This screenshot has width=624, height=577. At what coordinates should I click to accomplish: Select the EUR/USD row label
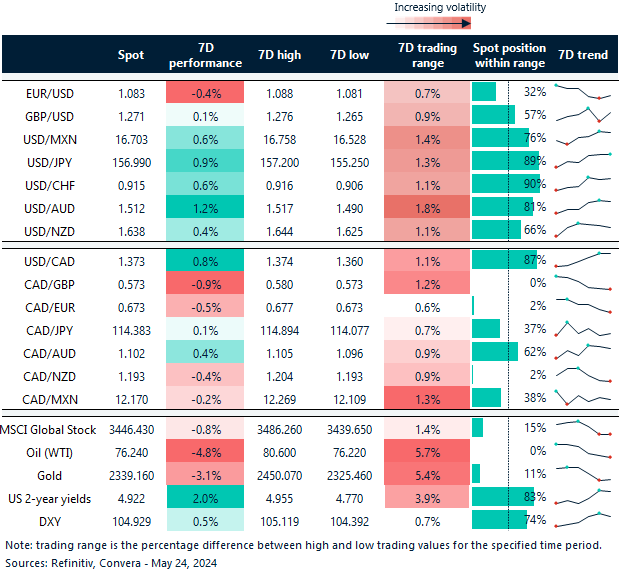(50, 93)
